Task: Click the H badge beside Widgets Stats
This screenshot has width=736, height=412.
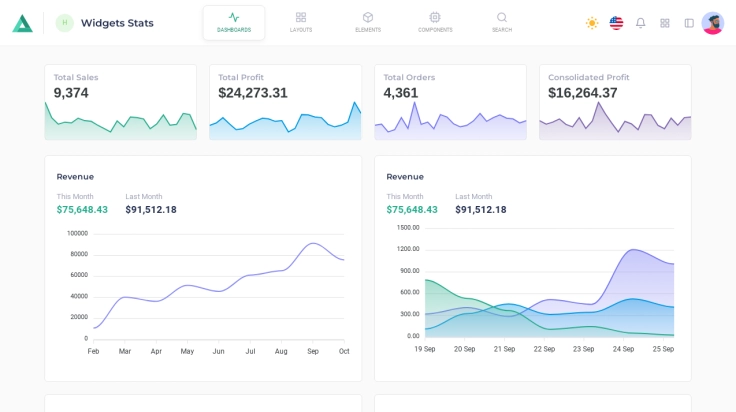Action: click(65, 23)
